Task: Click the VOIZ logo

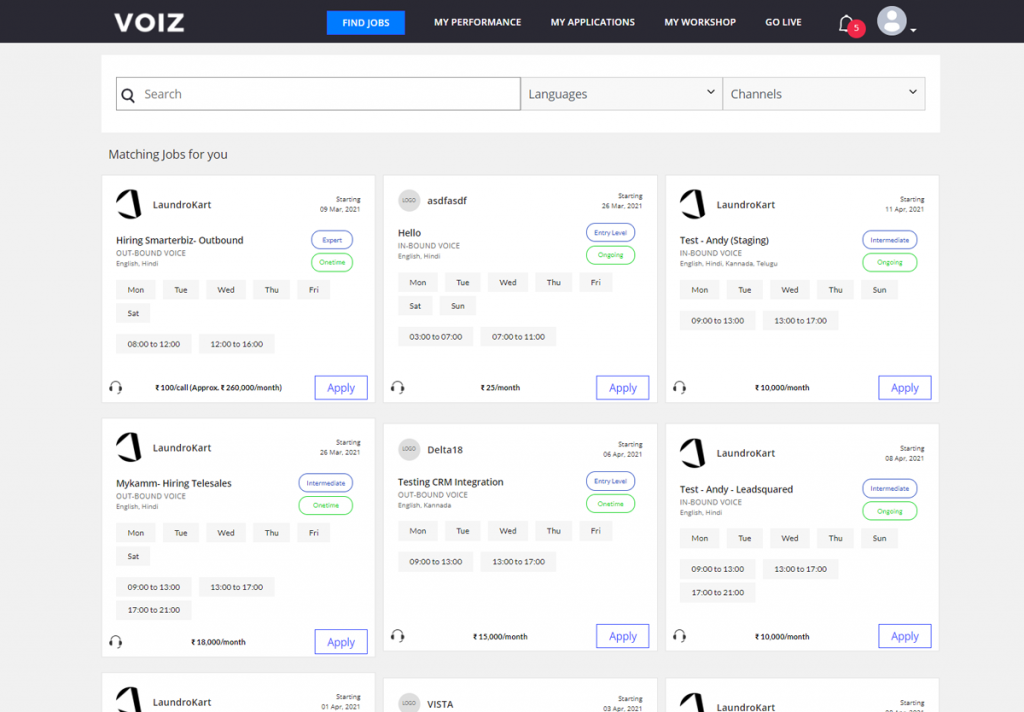Action: tap(149, 22)
